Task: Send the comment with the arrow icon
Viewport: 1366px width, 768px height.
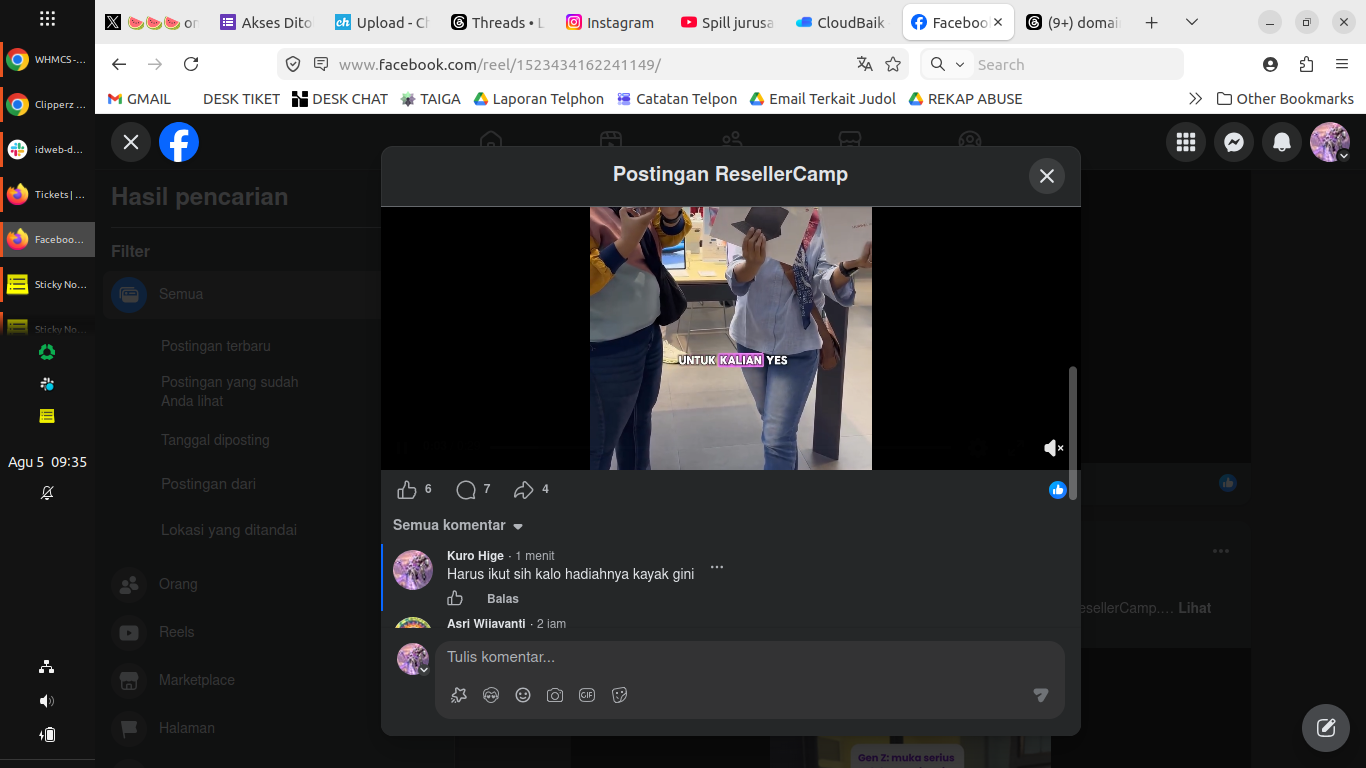Action: point(1041,695)
